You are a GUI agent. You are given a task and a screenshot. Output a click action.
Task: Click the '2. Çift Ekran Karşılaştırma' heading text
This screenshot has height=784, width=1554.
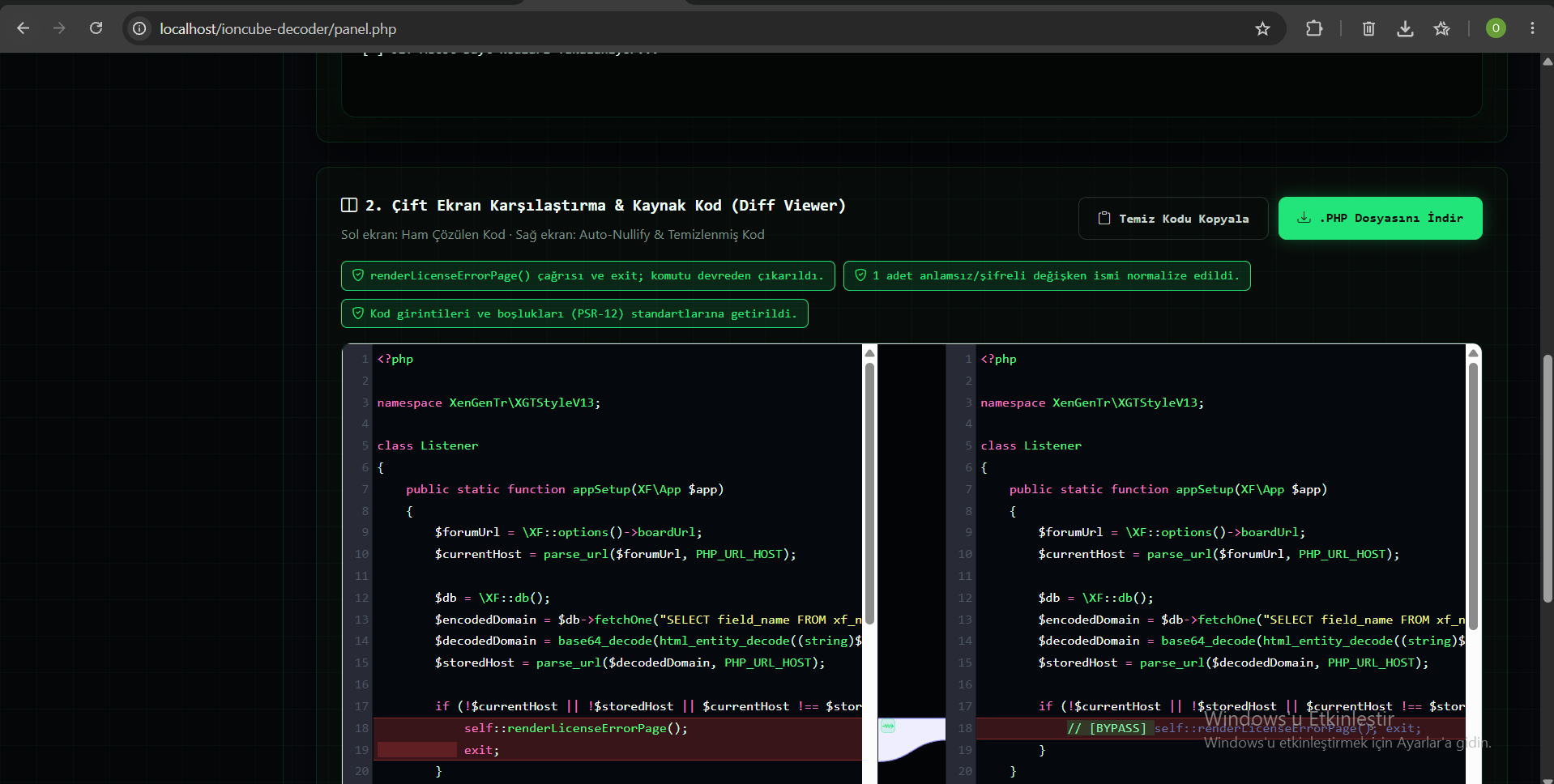[x=605, y=206]
